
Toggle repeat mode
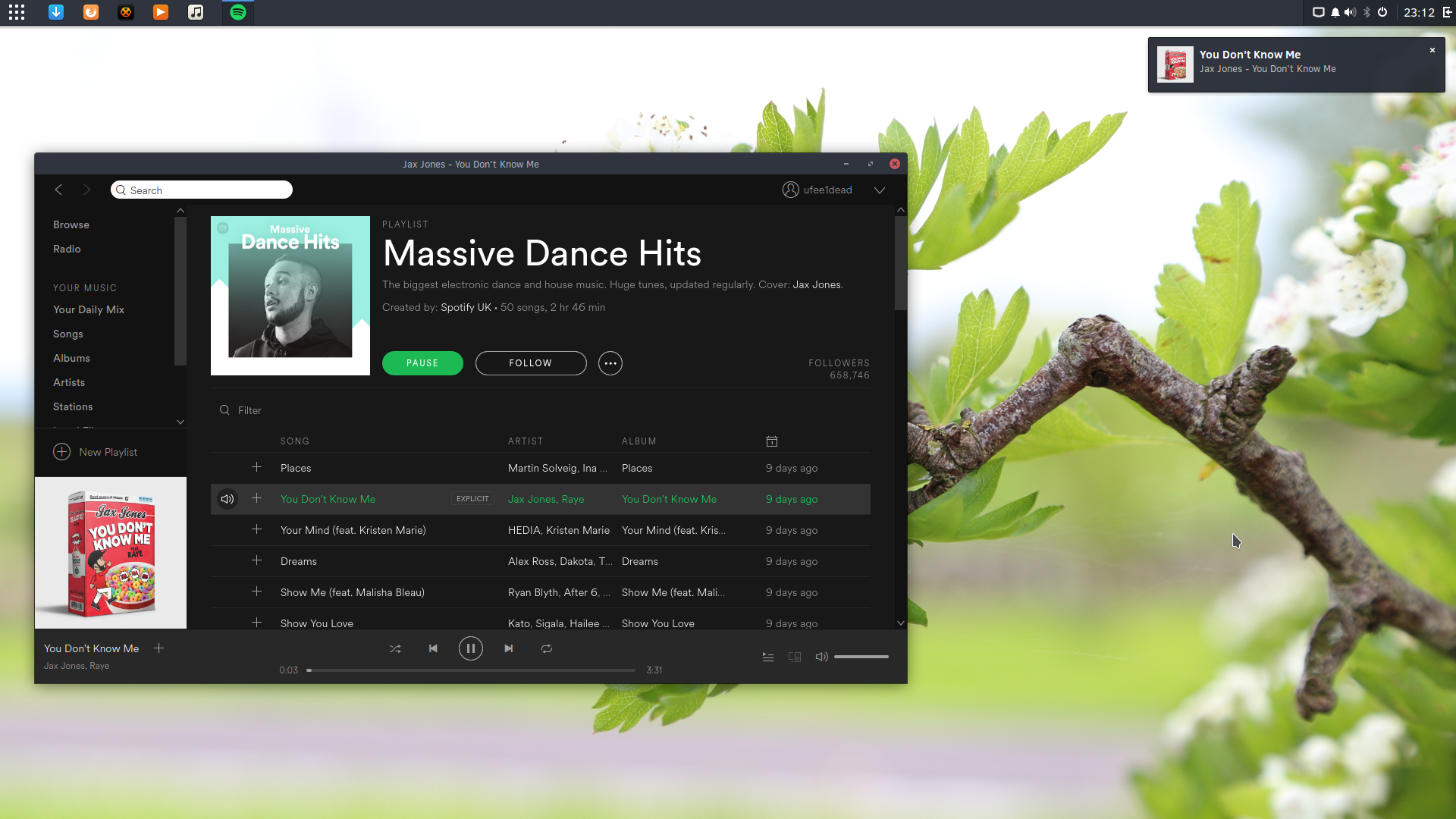[x=547, y=649]
